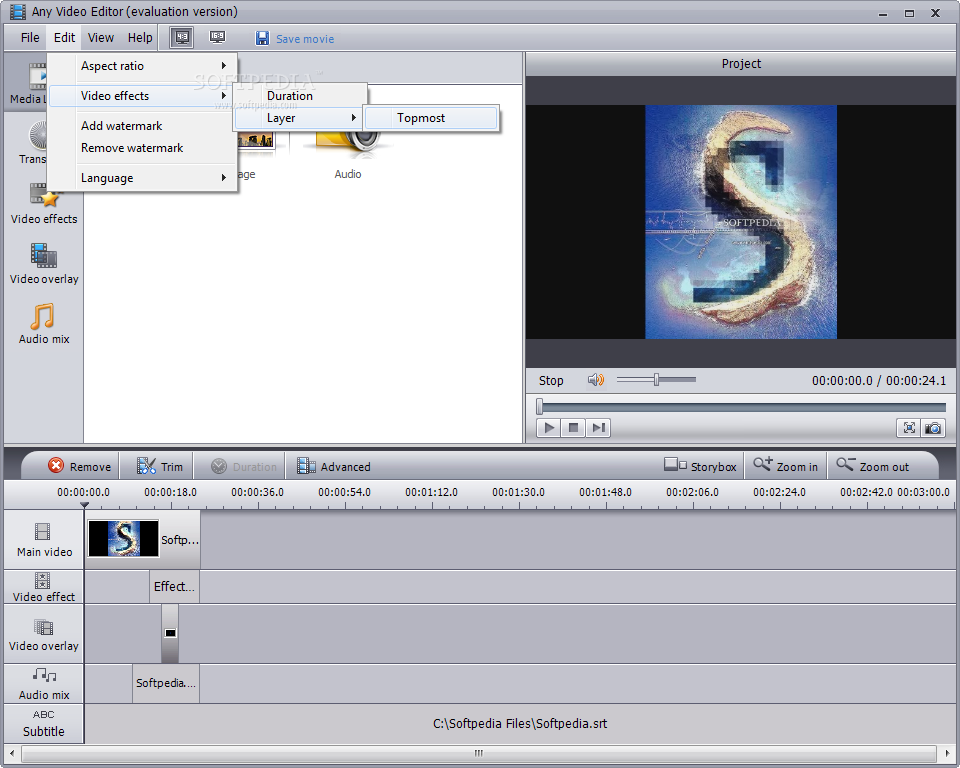Viewport: 960px width, 768px height.
Task: Select the Topmost layer option
Action: 432,118
